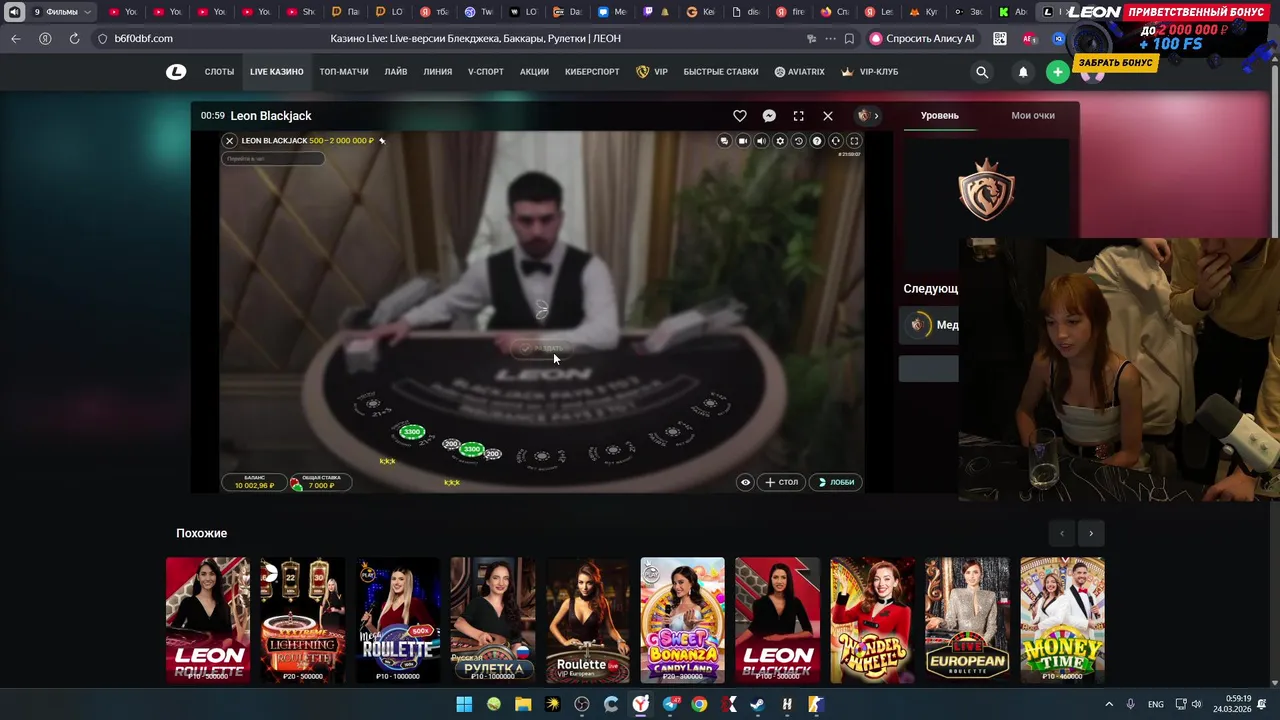Mute the in-game sound speaker icon
This screenshot has width=1280, height=720.
[x=761, y=141]
